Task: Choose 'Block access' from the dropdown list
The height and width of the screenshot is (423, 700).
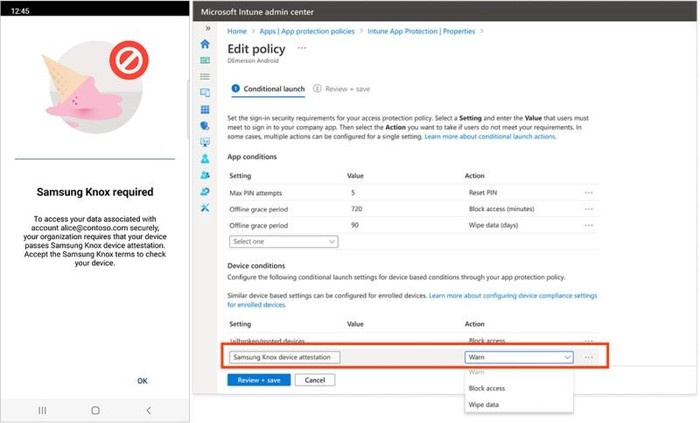Action: point(486,388)
